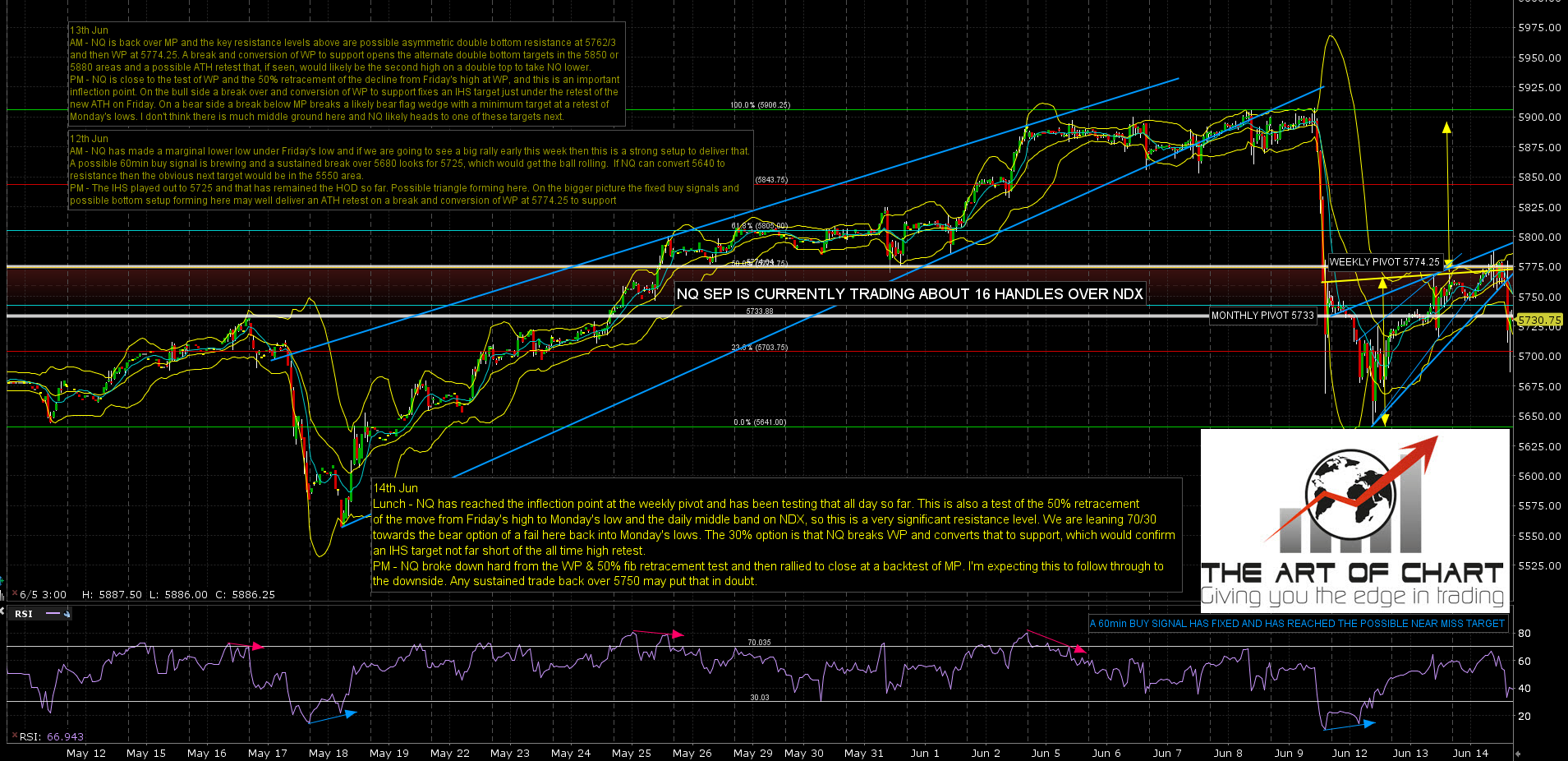The height and width of the screenshot is (761, 1568).
Task: Select the RSI indicator label
Action: point(24,614)
